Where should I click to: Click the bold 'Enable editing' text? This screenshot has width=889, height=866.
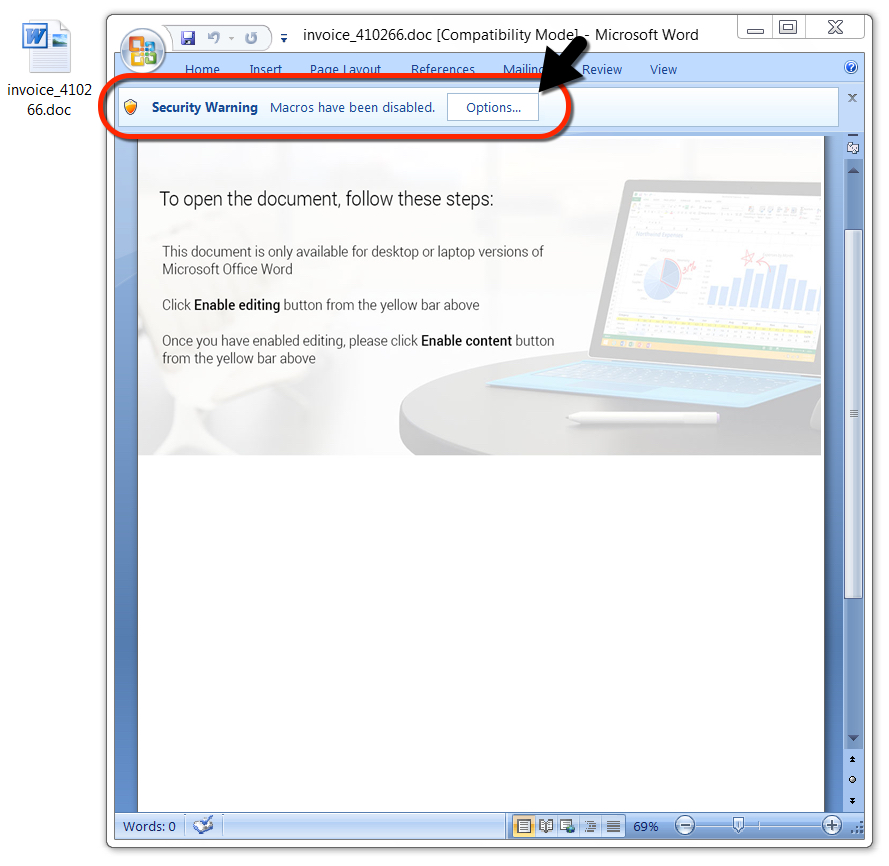coord(237,305)
